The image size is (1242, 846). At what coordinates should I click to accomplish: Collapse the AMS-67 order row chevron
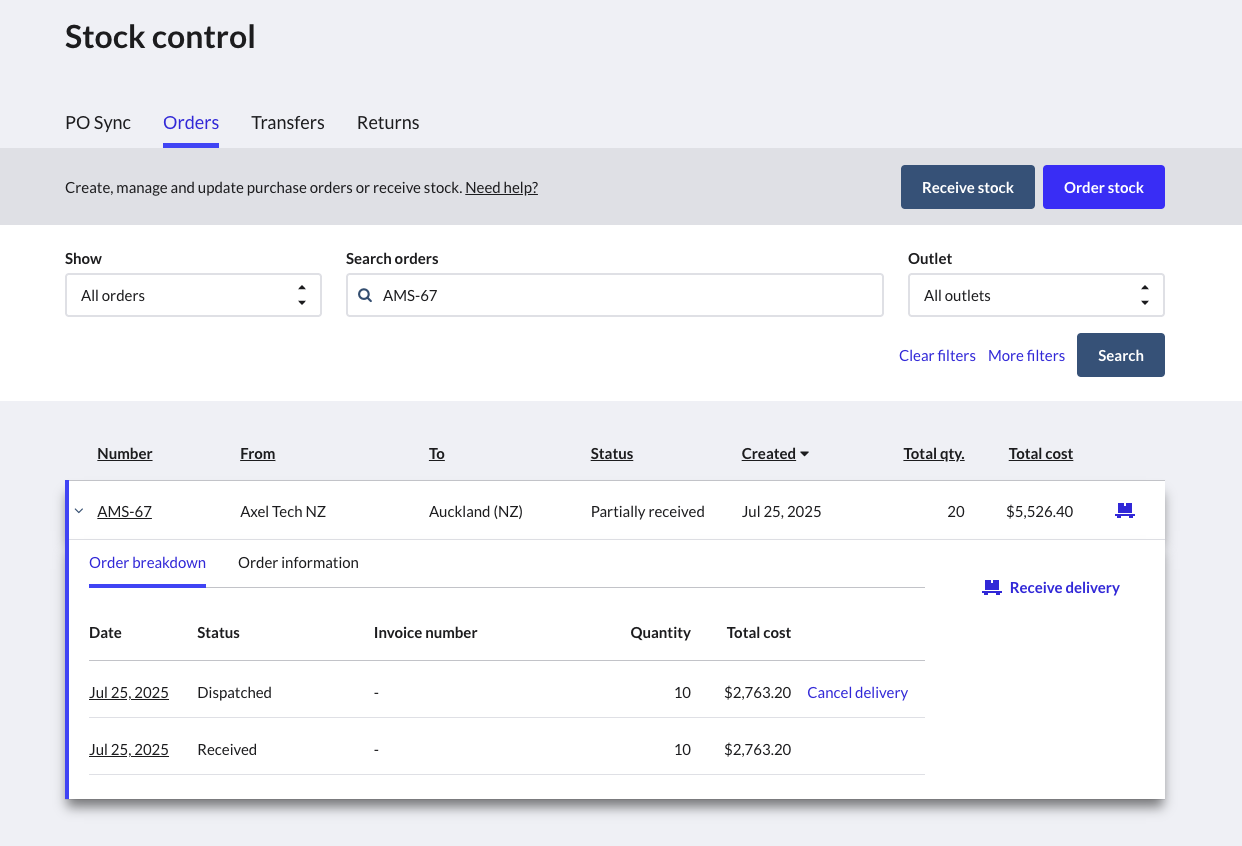(x=79, y=511)
